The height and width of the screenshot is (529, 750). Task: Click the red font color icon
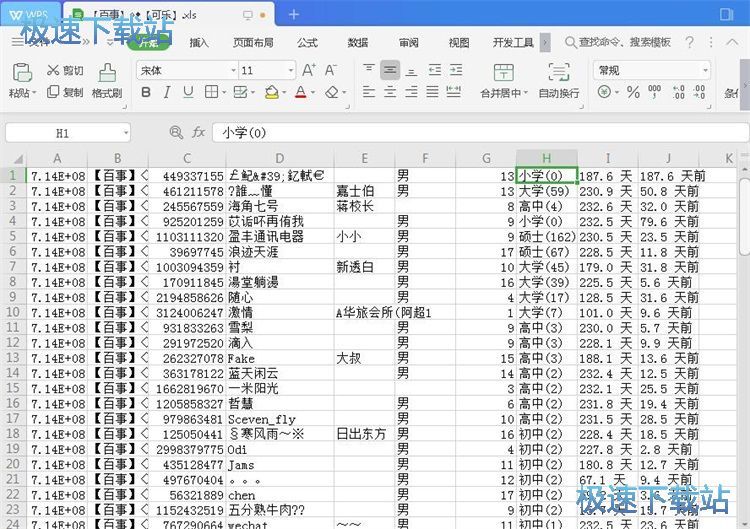300,92
